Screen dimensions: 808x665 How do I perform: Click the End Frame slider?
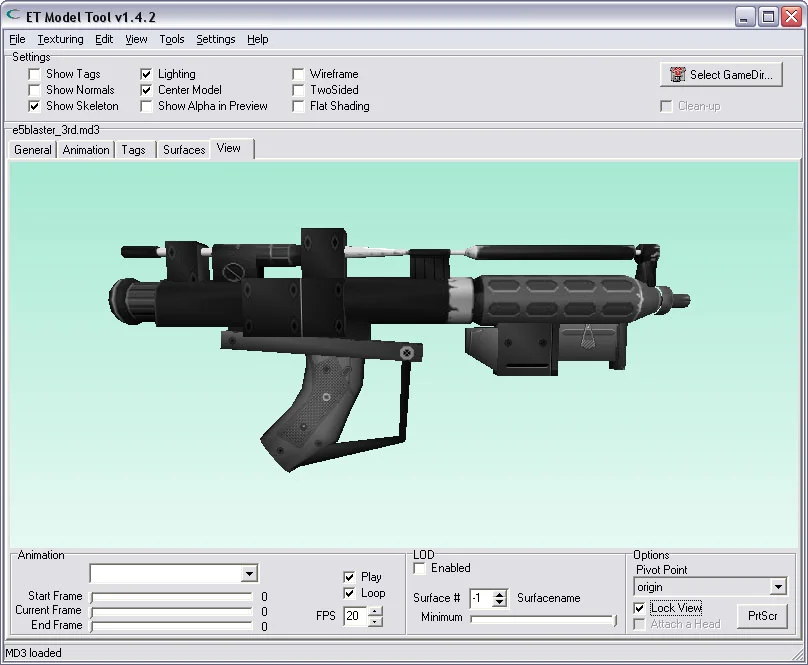point(172,626)
